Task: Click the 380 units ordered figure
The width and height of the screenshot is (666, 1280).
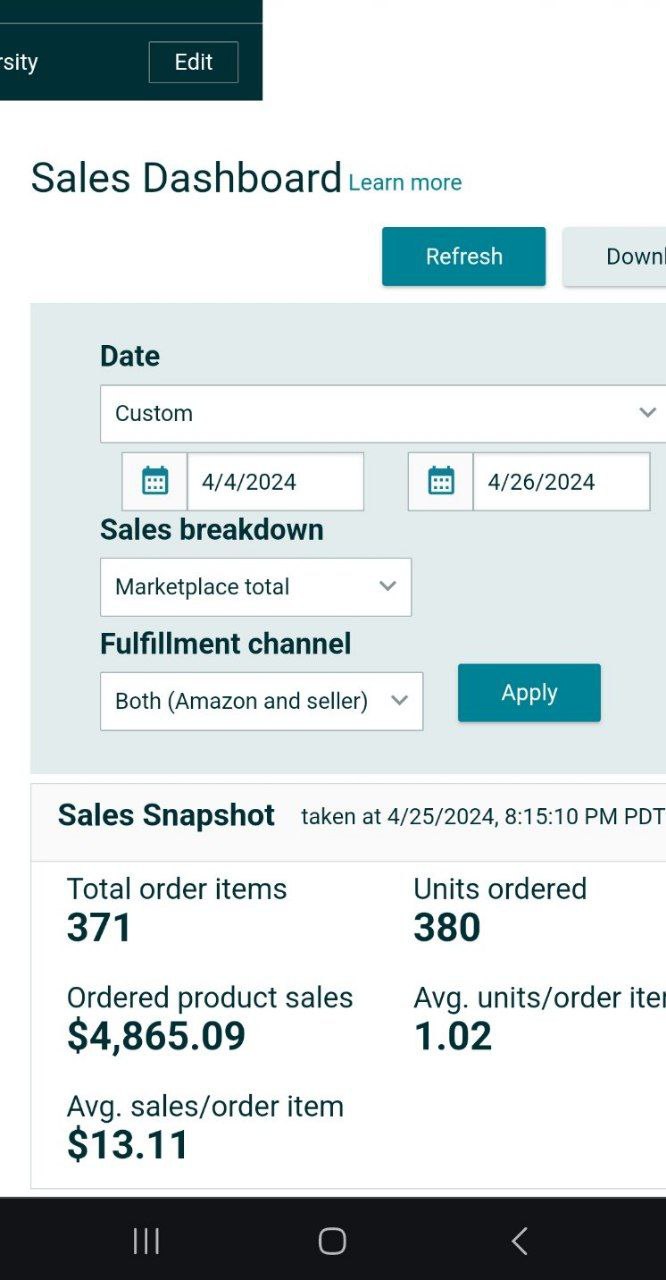Action: click(x=447, y=928)
